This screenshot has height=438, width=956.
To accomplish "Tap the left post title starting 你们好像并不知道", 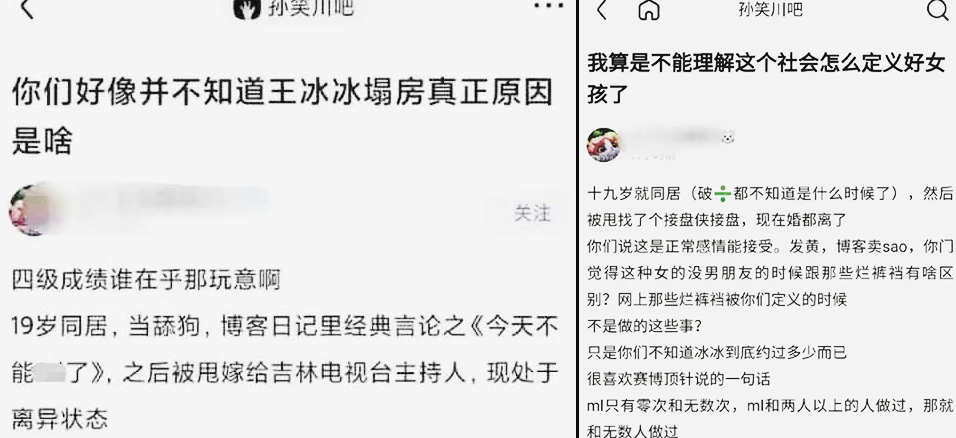I will coord(282,117).
